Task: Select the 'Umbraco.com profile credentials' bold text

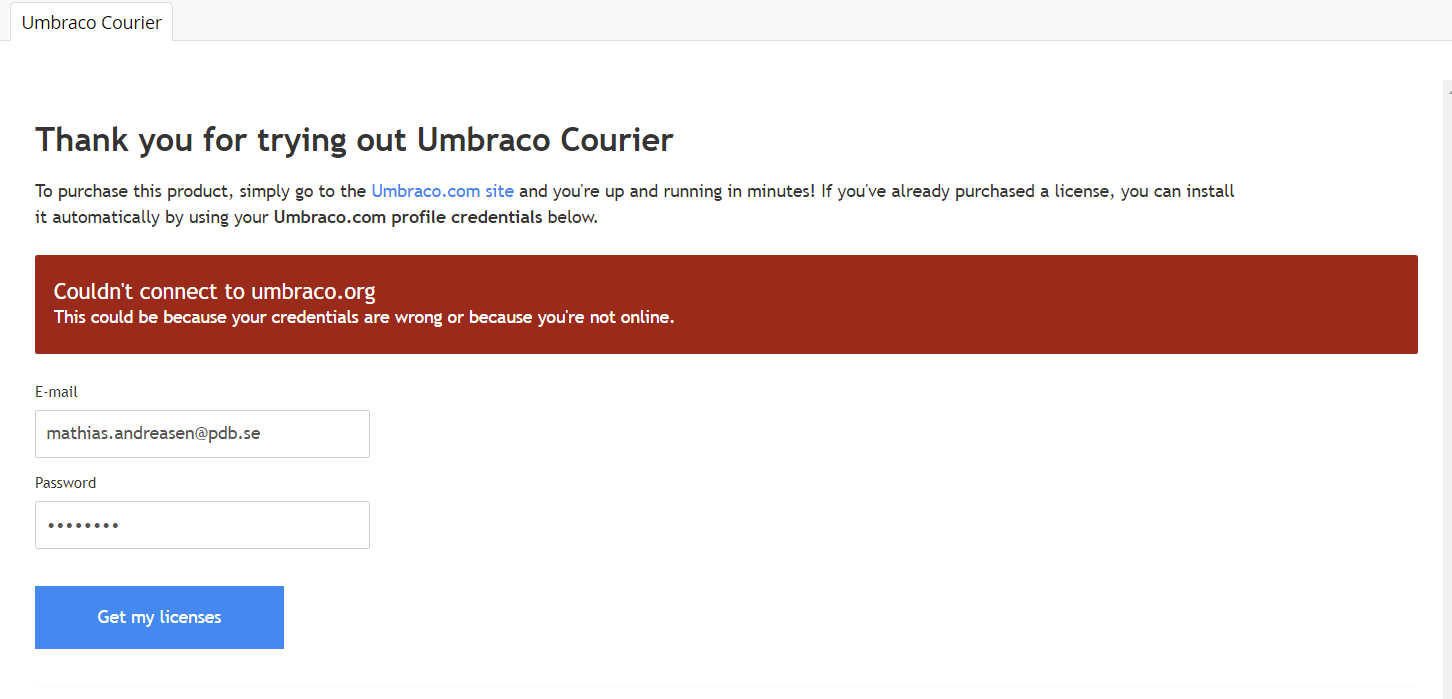Action: click(408, 217)
